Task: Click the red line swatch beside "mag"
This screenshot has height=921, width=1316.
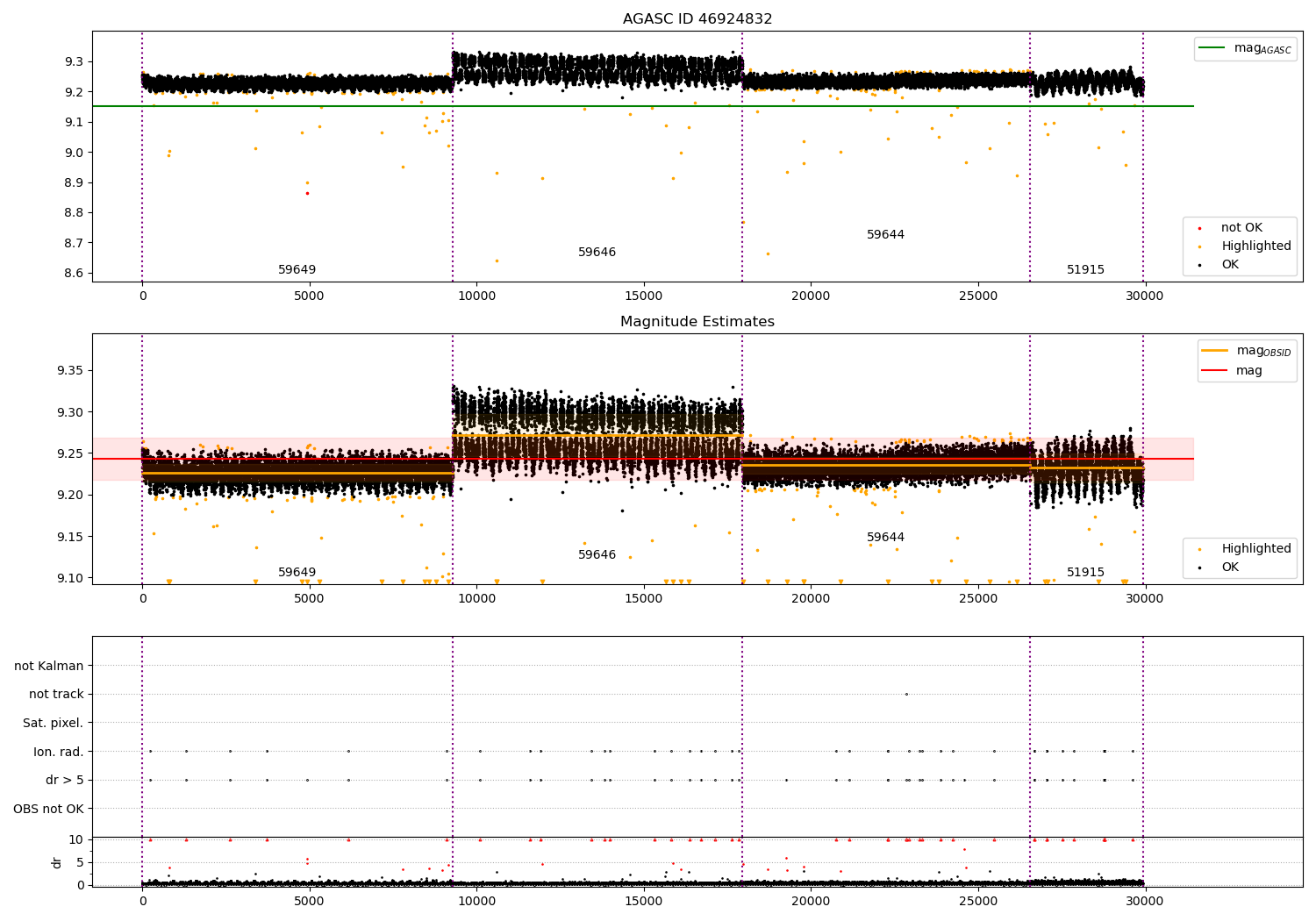Action: [x=1215, y=371]
